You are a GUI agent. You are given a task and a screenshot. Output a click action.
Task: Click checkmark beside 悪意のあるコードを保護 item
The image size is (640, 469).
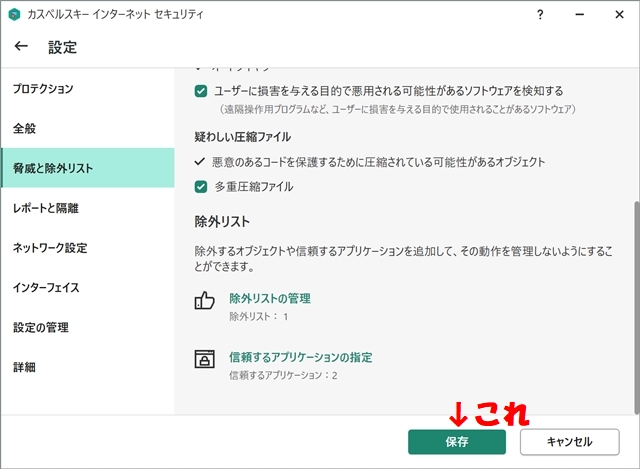[200, 161]
